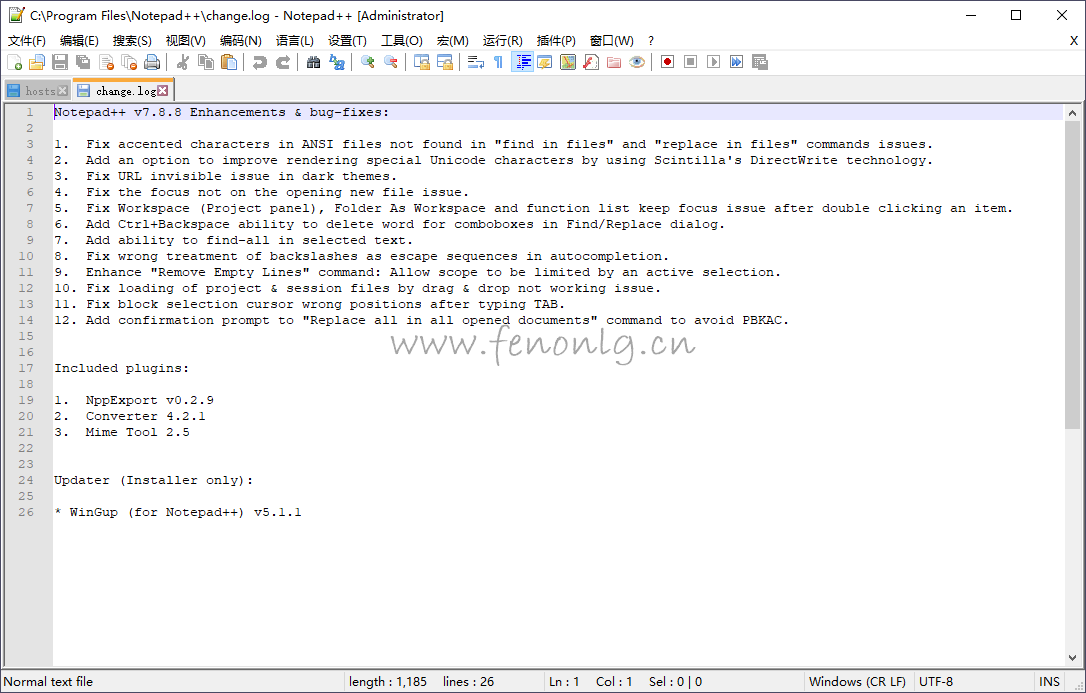Click the Zoom In magnifier icon
The width and height of the screenshot is (1086, 693).
click(368, 62)
